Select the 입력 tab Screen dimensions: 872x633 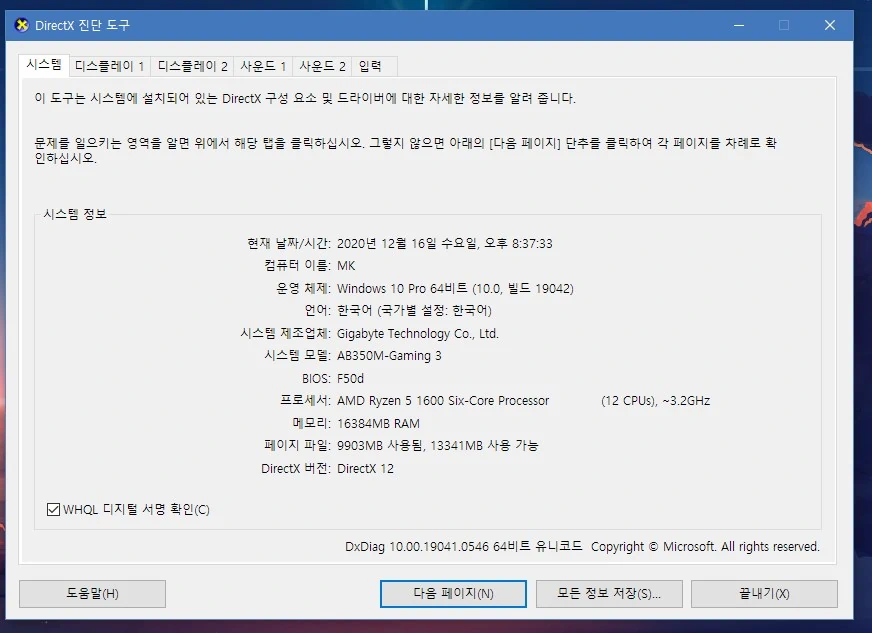point(371,66)
